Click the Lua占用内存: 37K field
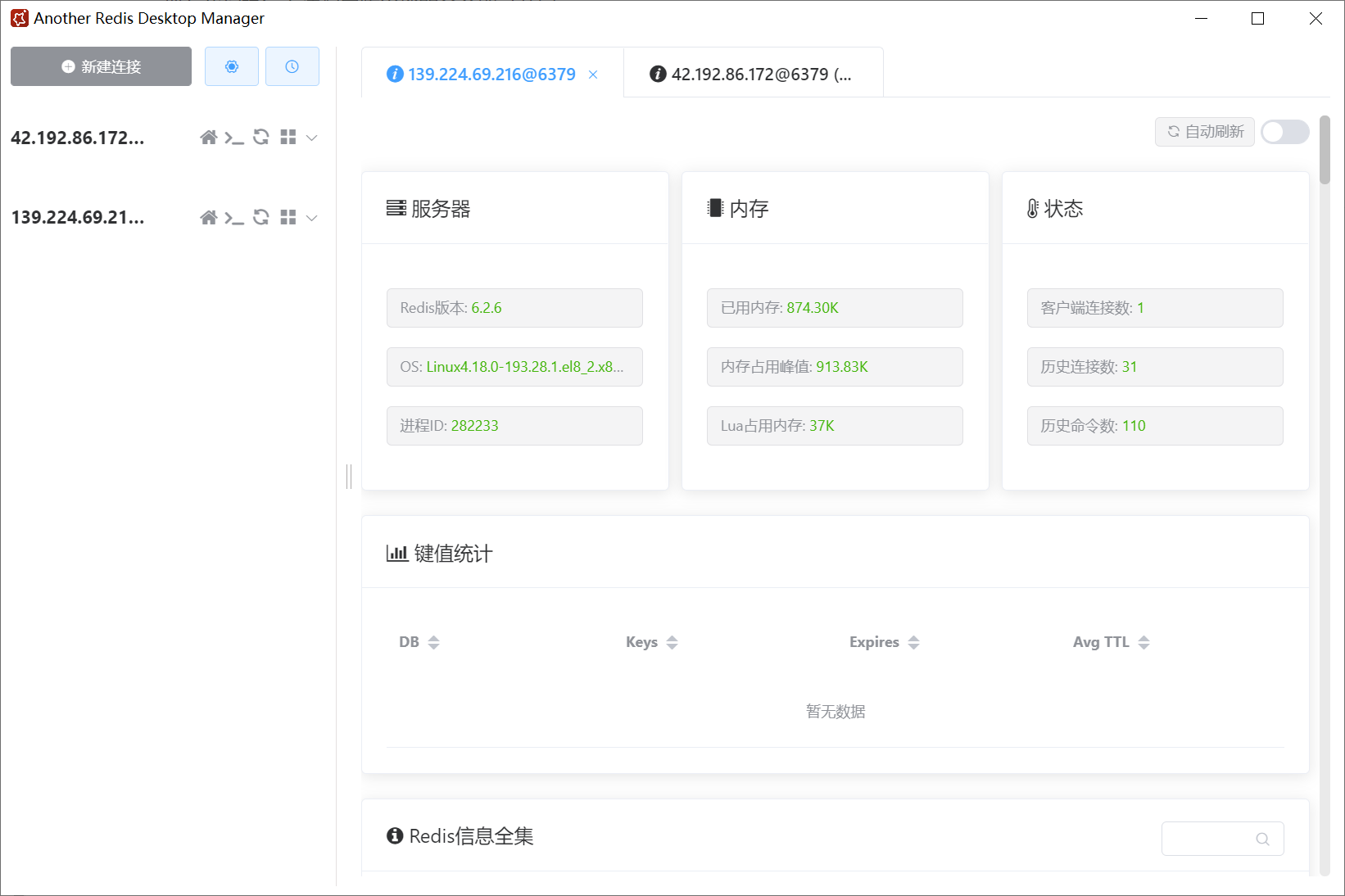The height and width of the screenshot is (896, 1345). point(835,426)
